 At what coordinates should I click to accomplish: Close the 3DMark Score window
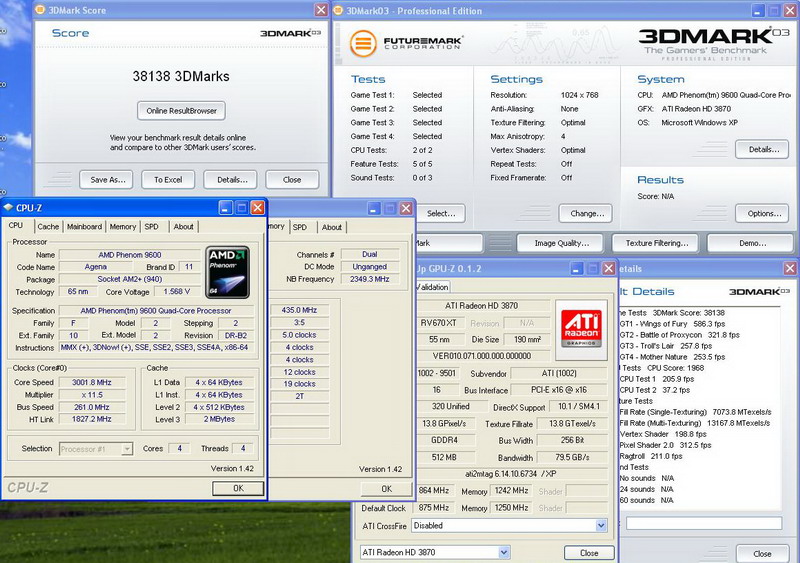click(x=321, y=10)
